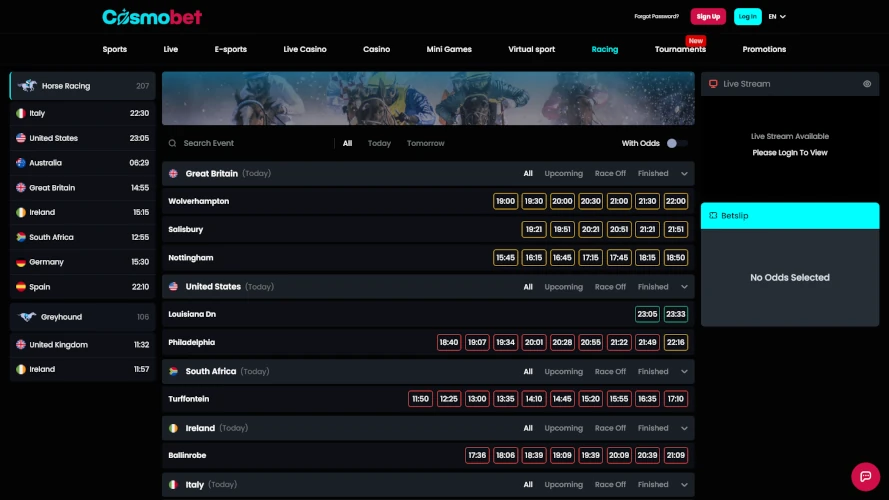The height and width of the screenshot is (500, 889).
Task: Open Promotions page
Action: click(764, 49)
